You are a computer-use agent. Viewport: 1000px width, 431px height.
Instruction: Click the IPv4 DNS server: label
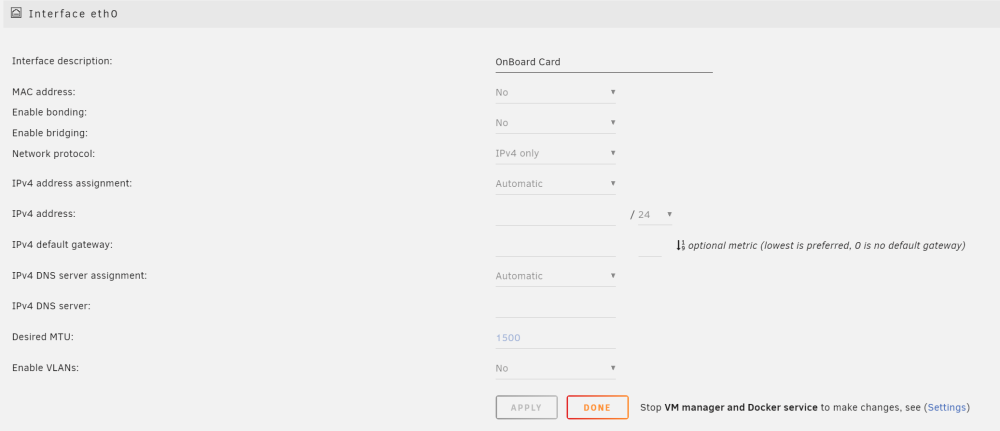[x=51, y=306]
